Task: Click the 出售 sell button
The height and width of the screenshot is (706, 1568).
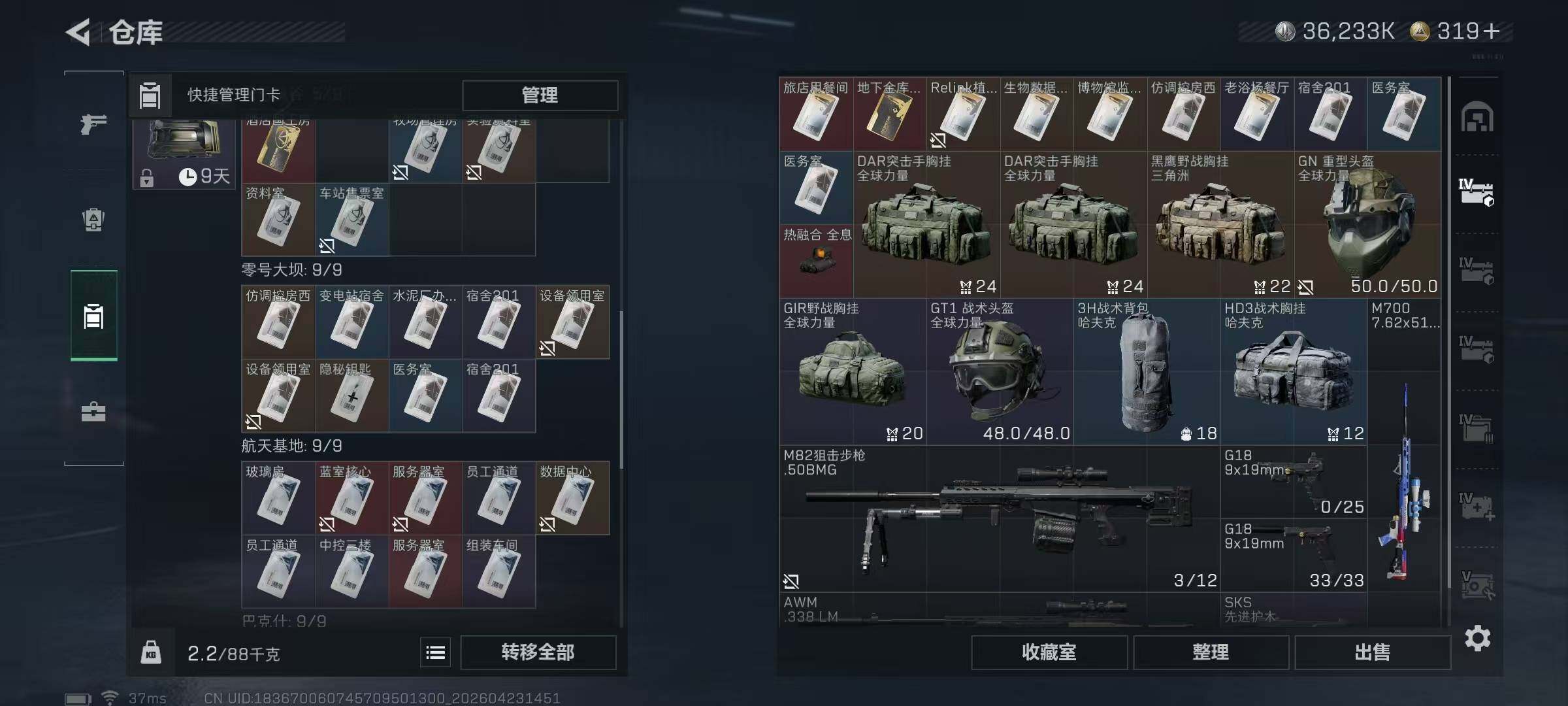Action: pos(1372,652)
